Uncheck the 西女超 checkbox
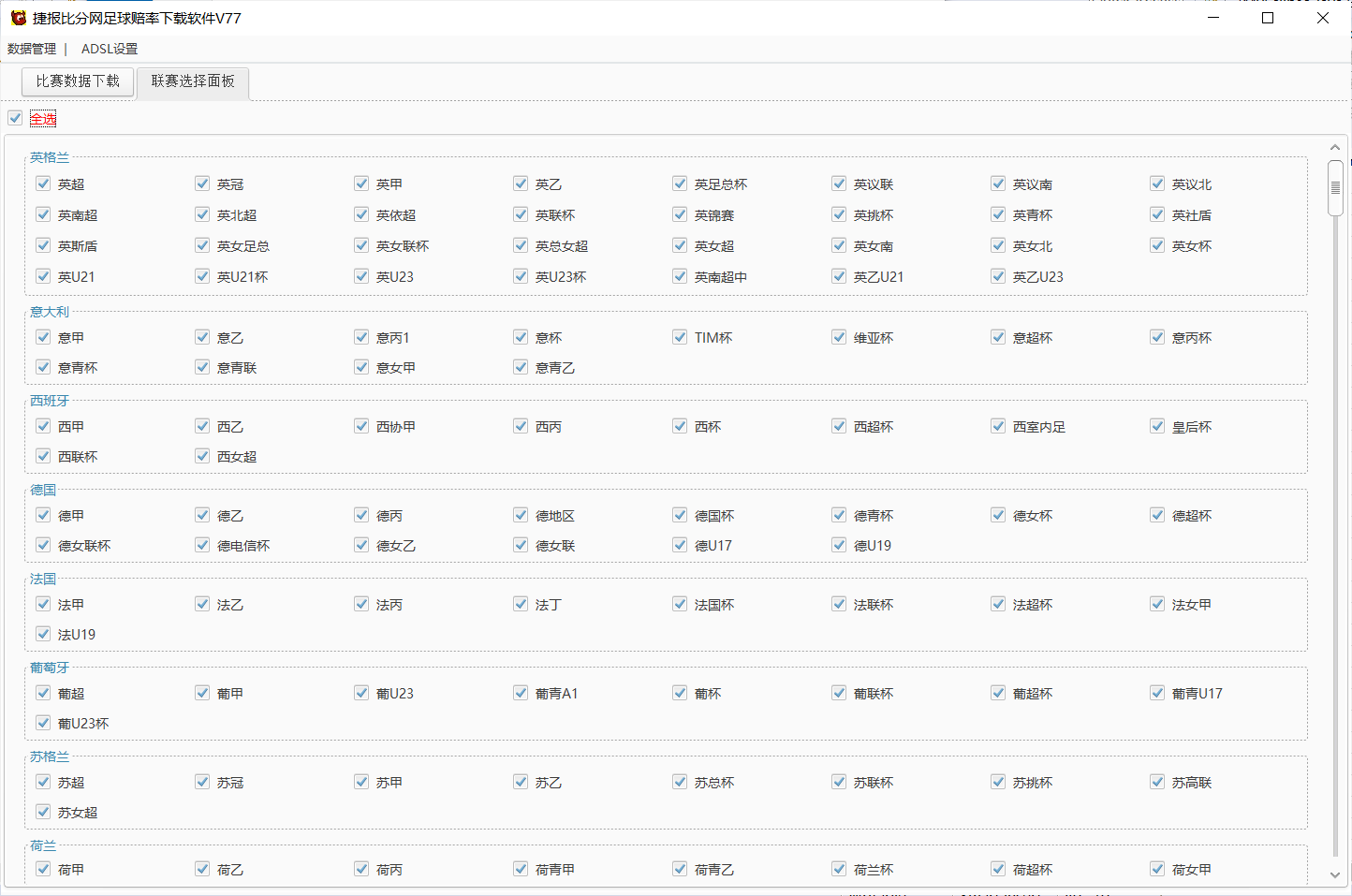Screen dimensions: 1352x896 coord(202,456)
